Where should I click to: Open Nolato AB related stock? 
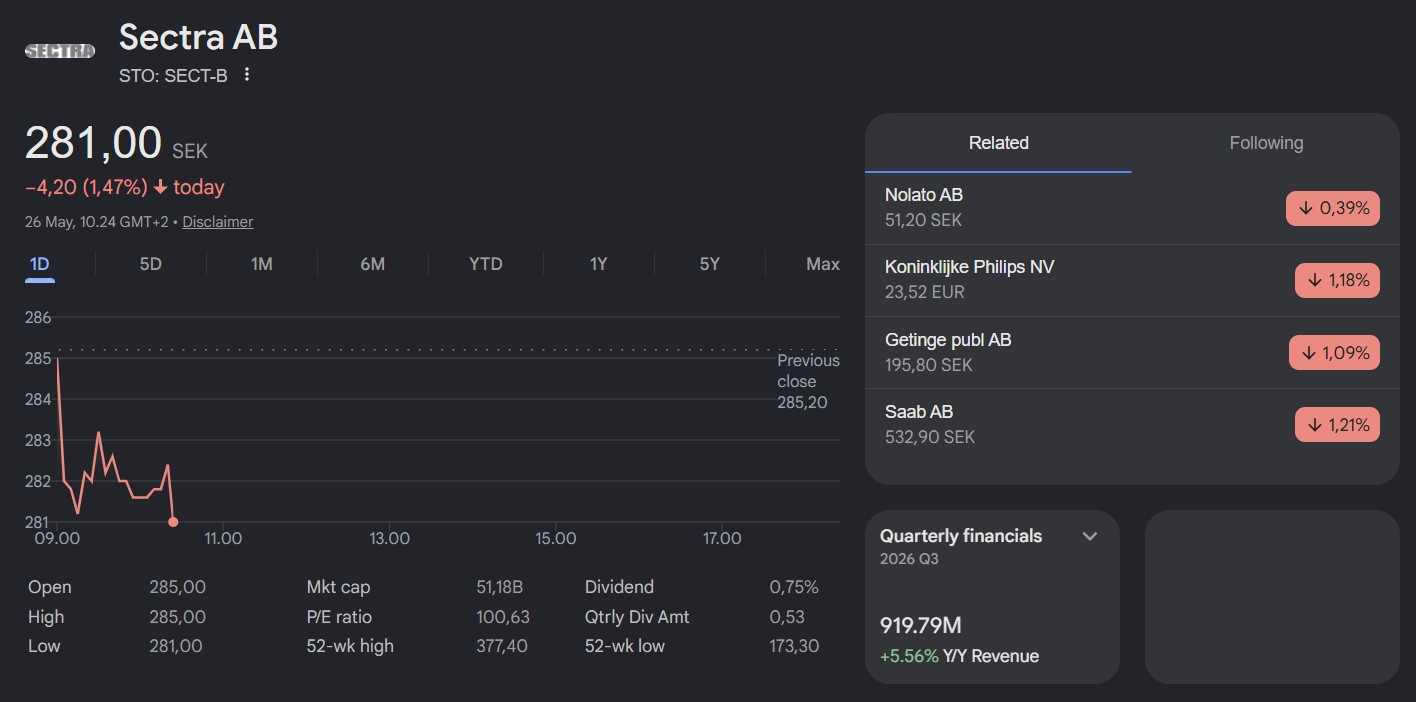[x=1132, y=208]
